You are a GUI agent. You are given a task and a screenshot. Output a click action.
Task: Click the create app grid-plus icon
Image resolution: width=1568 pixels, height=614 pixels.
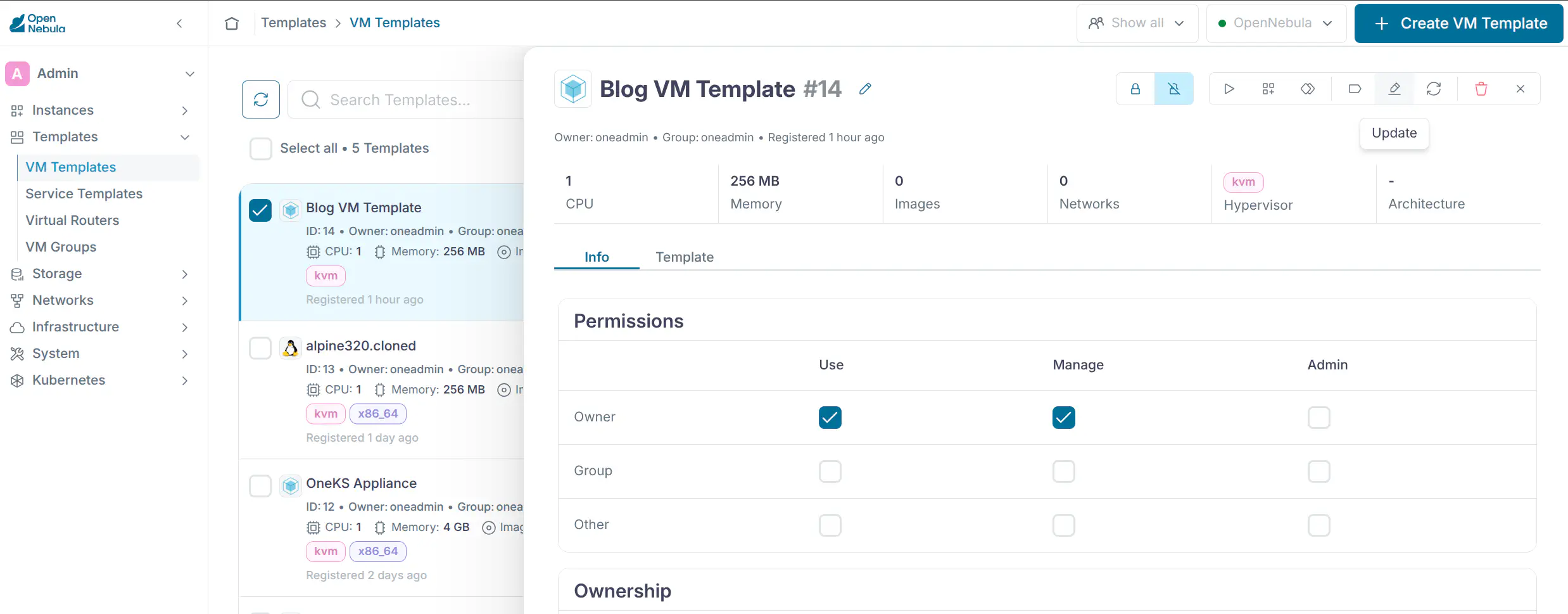(x=1268, y=89)
